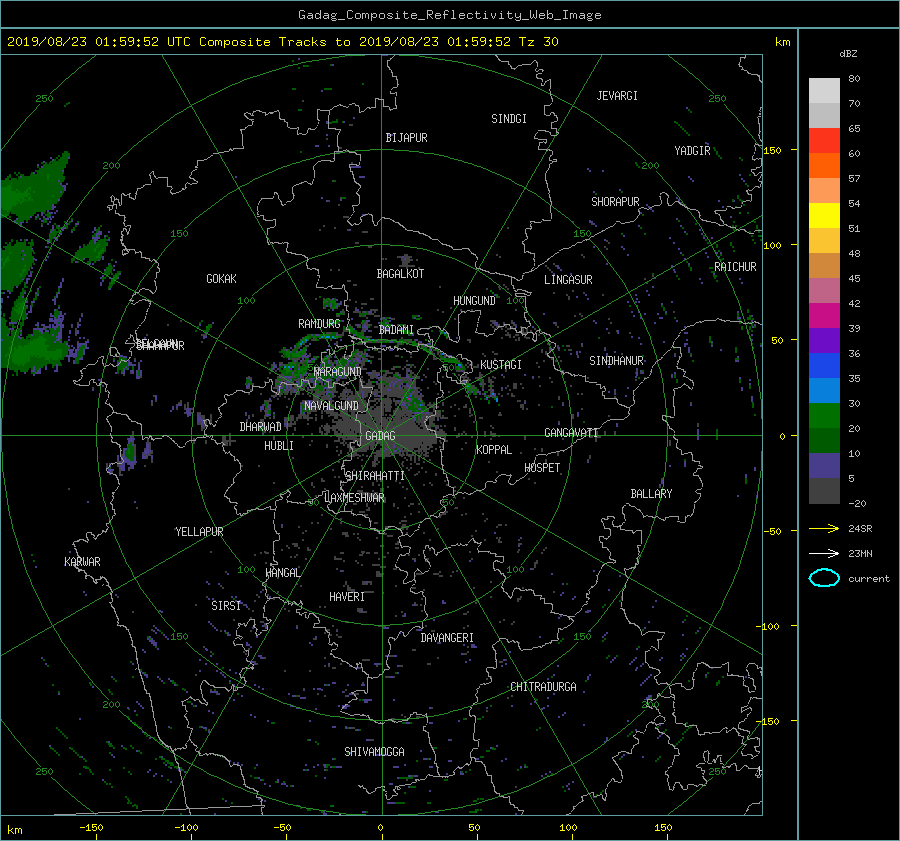The image size is (900, 841).
Task: Click the SHIVAMOGGA city label
Action: pyautogui.click(x=374, y=752)
